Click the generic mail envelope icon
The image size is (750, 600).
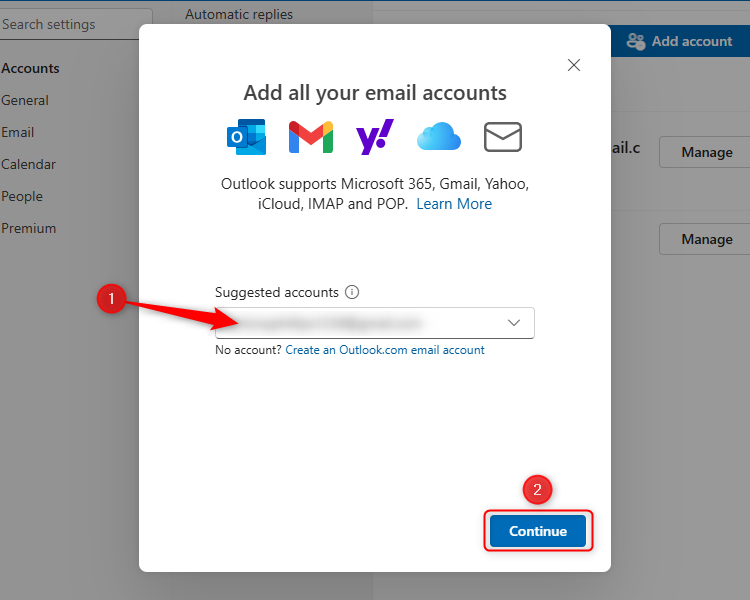tap(503, 137)
